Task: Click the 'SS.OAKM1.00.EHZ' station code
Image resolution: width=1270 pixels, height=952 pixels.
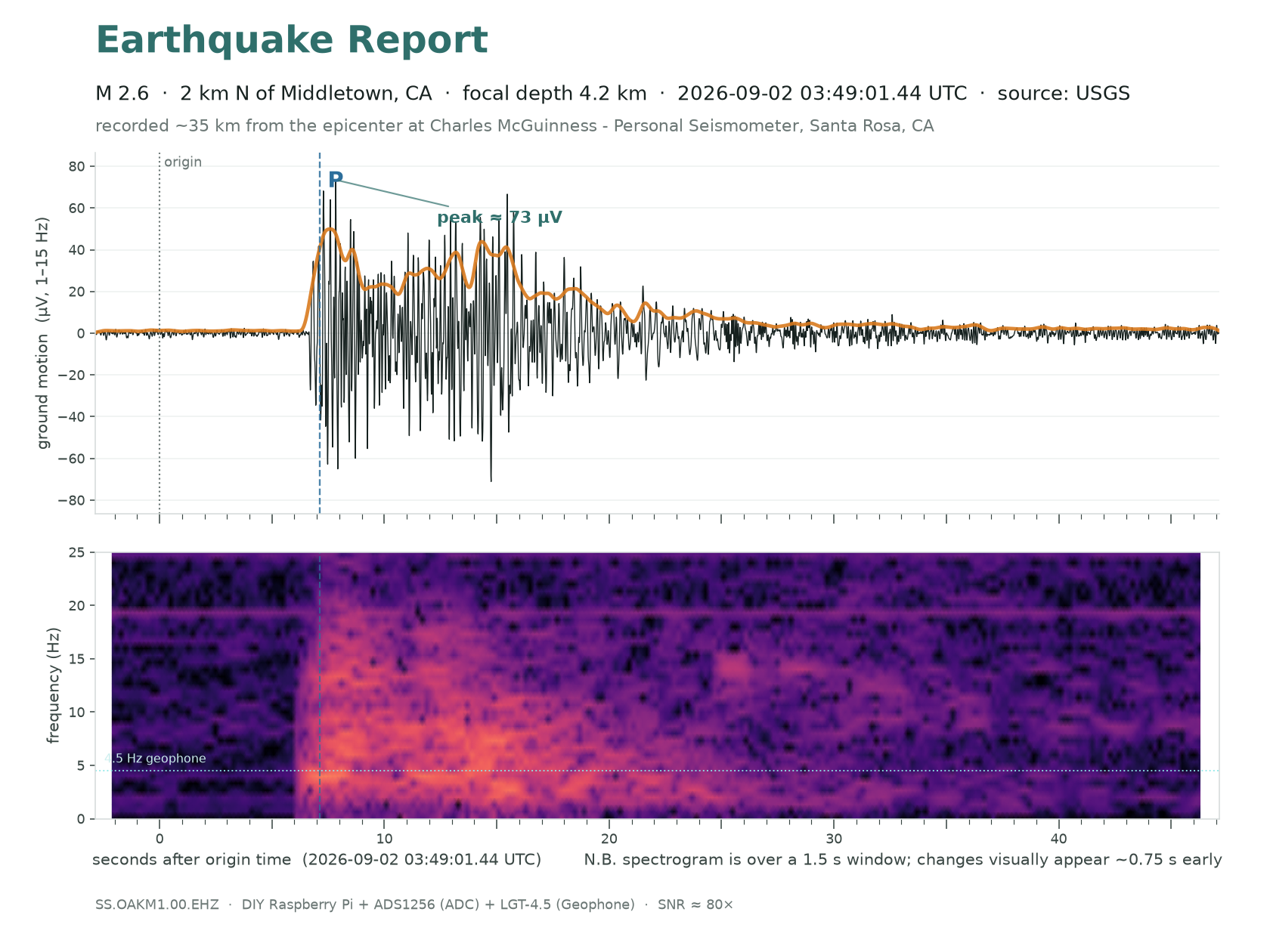Action: 157,905
